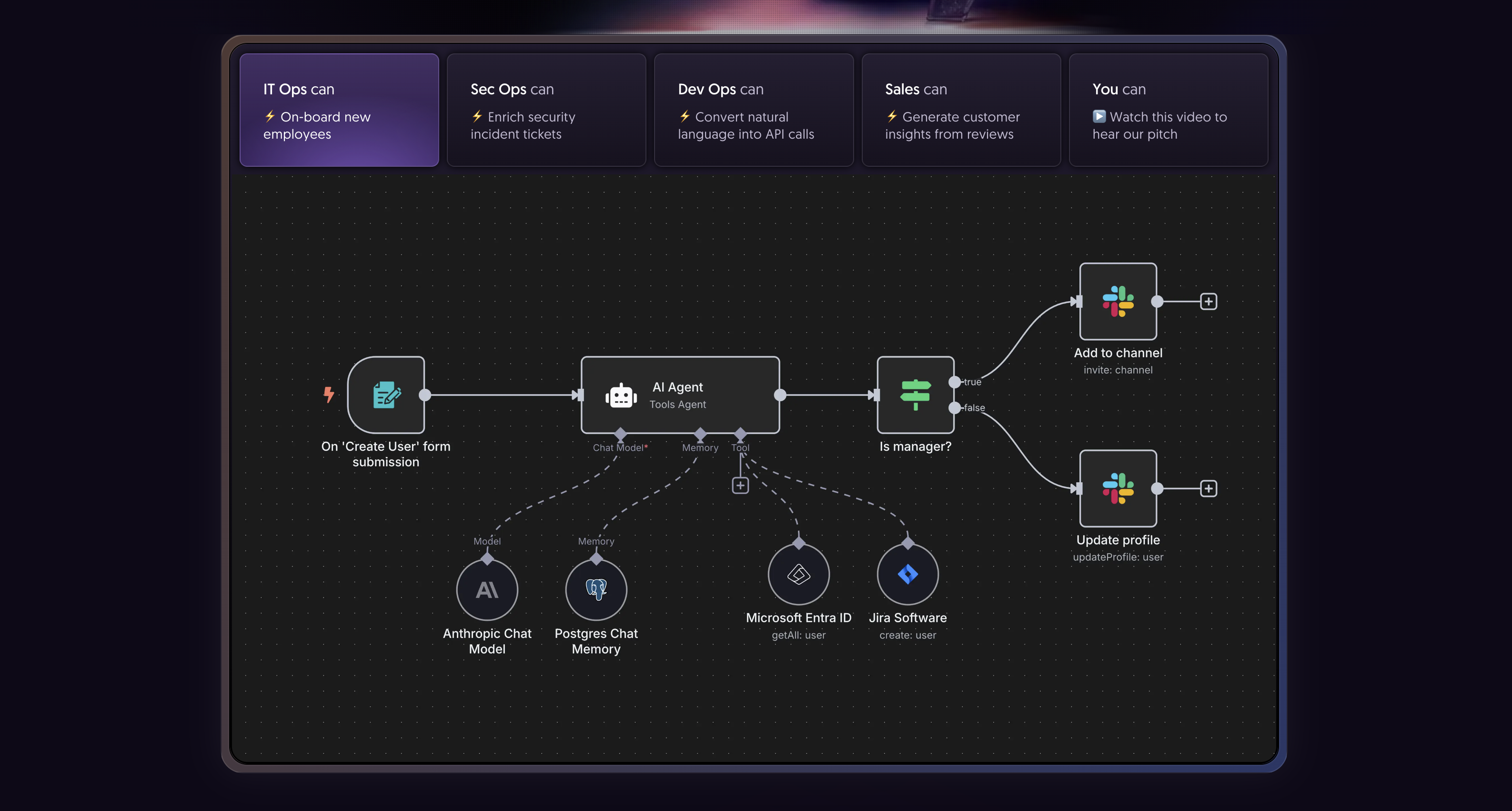Click the Slack icon on Update profile node

1118,488
